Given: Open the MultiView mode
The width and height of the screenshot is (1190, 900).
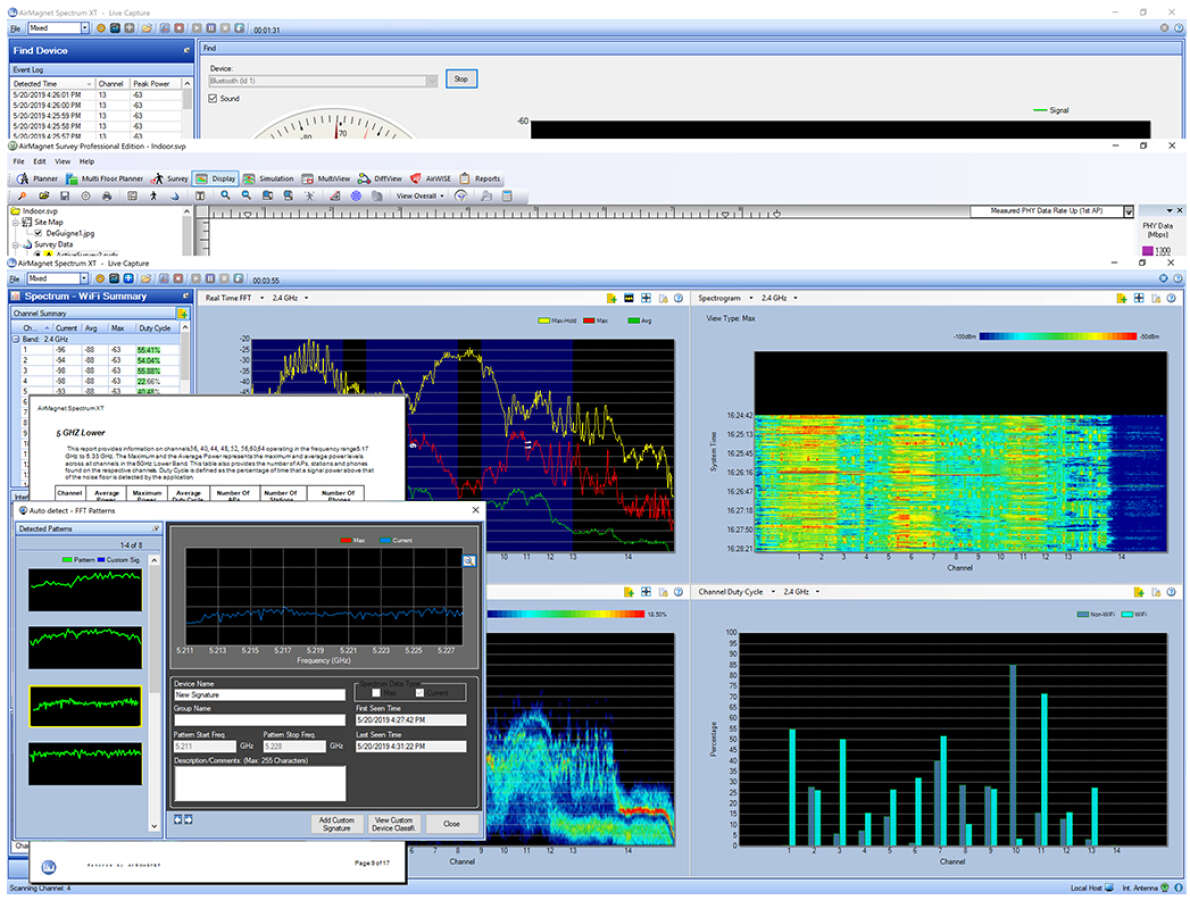Looking at the screenshot, I should (326, 179).
